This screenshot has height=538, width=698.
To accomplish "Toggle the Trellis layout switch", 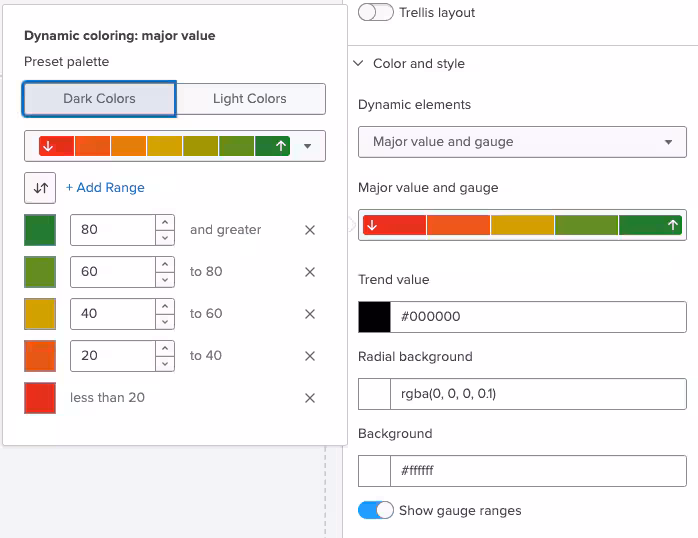I will [x=375, y=13].
